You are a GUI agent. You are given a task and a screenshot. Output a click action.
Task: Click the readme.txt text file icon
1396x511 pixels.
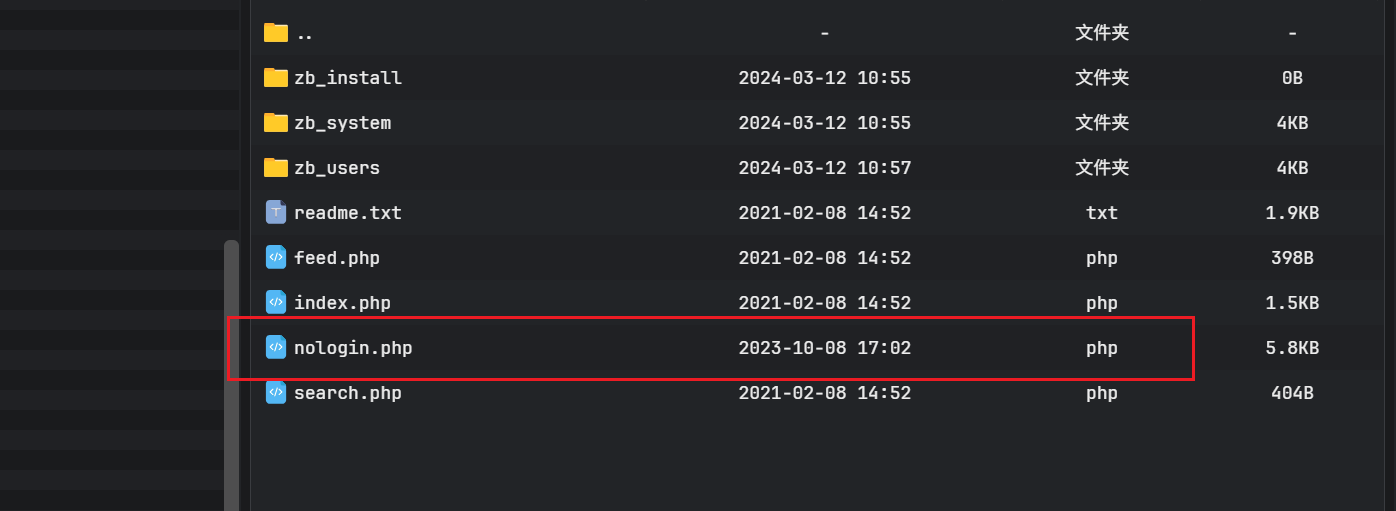[x=276, y=212]
